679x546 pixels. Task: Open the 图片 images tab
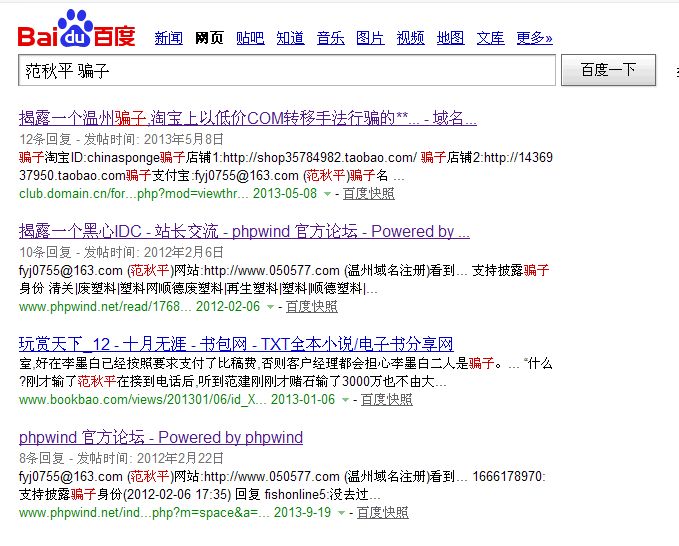pyautogui.click(x=370, y=38)
